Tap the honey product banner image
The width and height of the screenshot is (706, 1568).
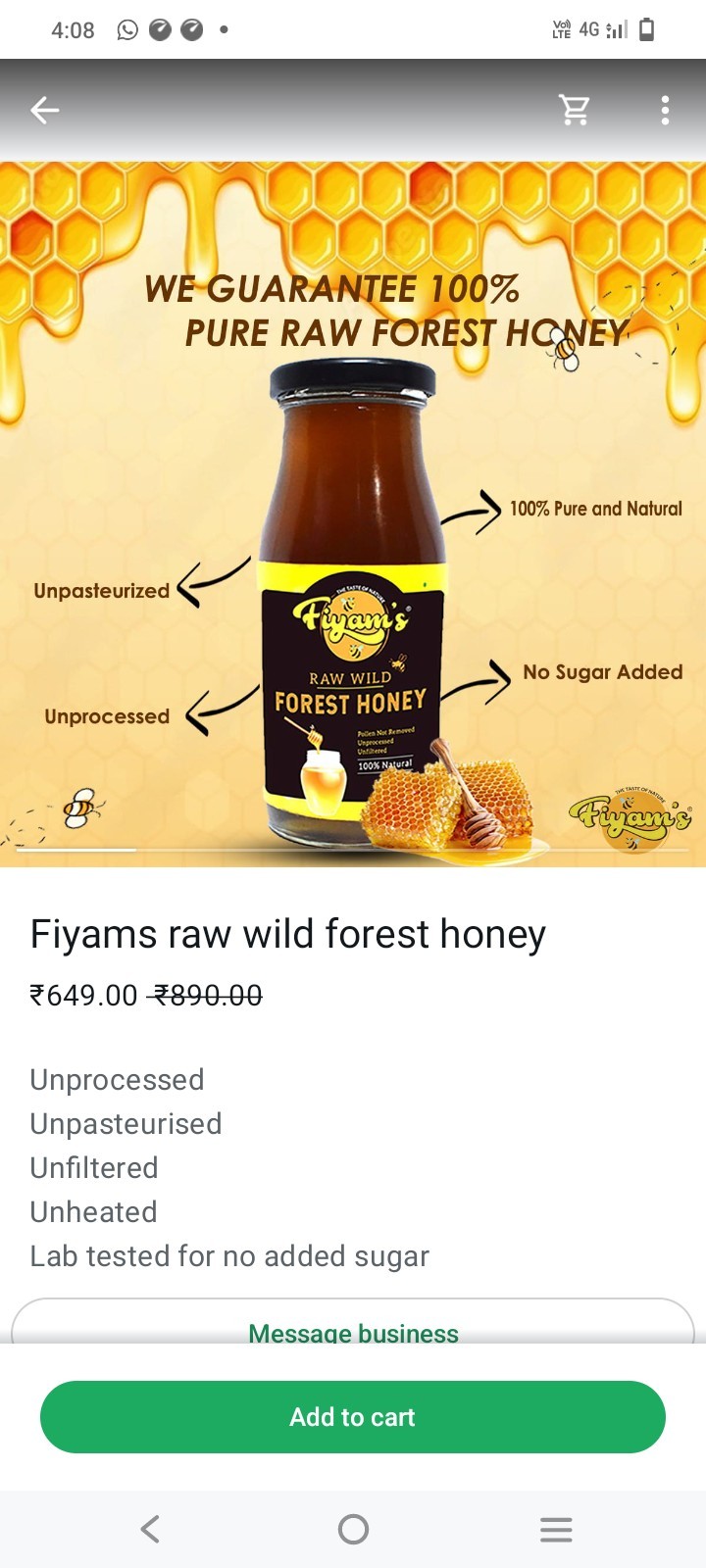[x=353, y=514]
